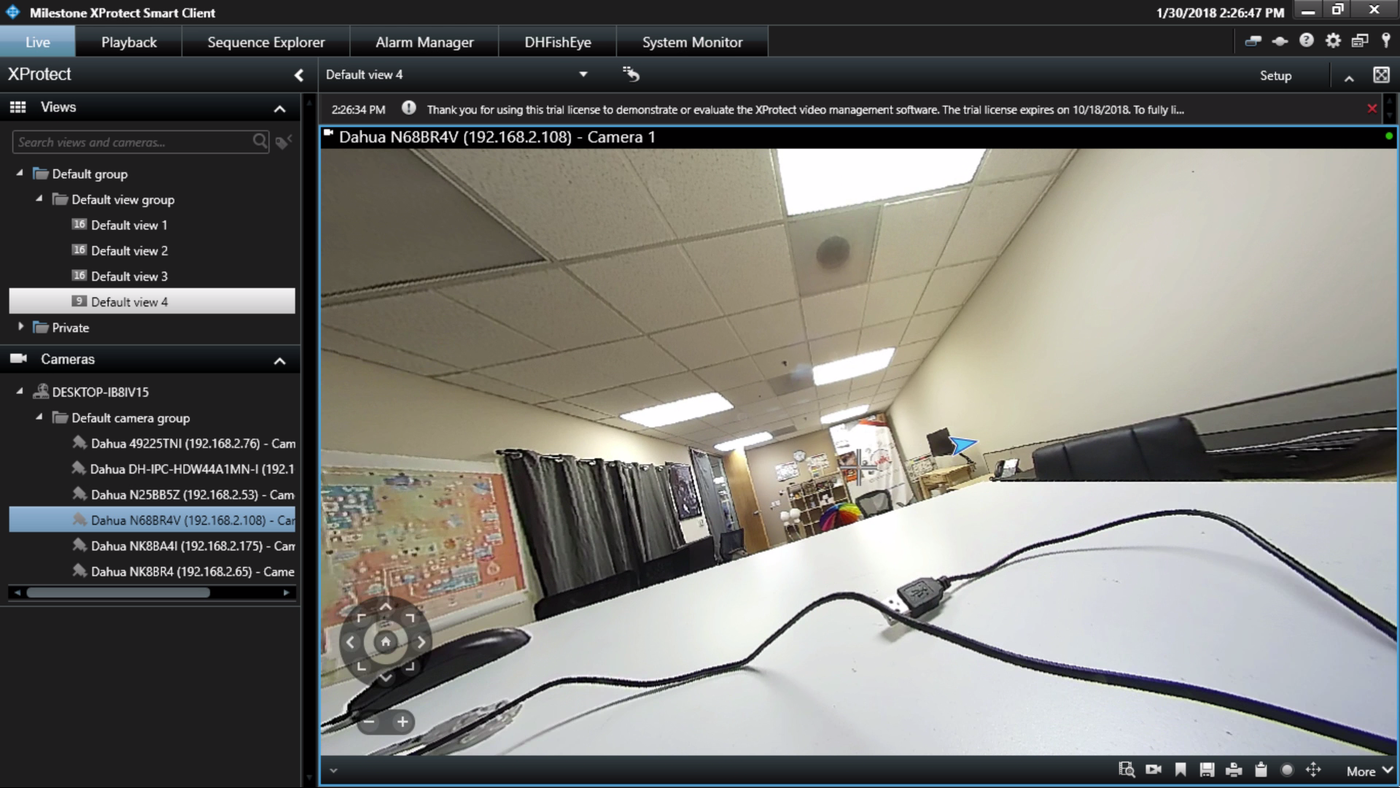1400x788 pixels.
Task: Select camera Dahua 49225TNI (192.168.2.76)
Action: point(183,443)
